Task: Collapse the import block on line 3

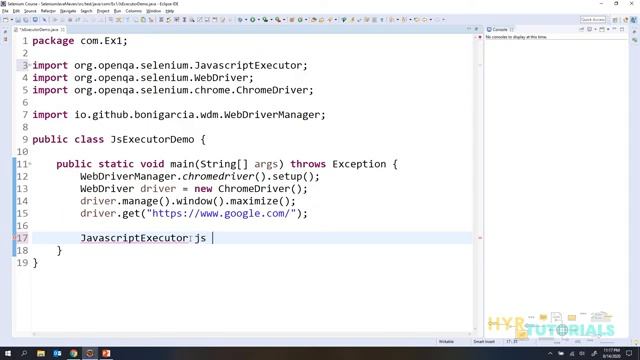Action: click(x=30, y=65)
